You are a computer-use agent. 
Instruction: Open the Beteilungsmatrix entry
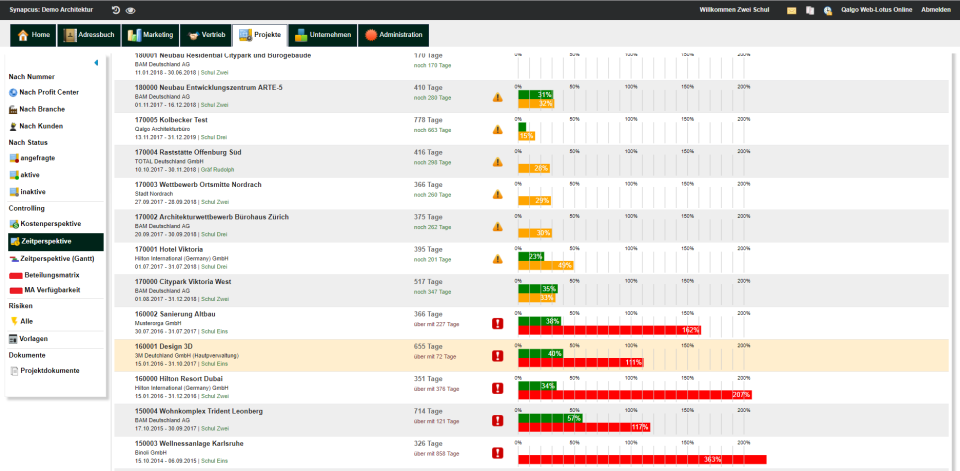(45, 275)
